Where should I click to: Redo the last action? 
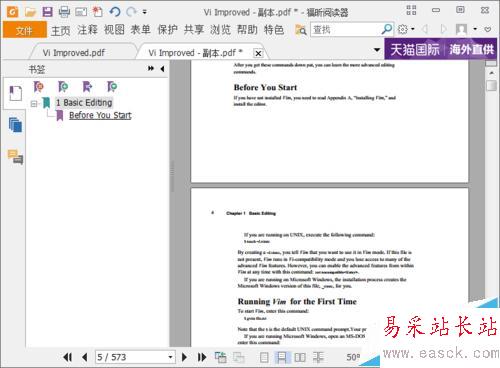pyautogui.click(x=131, y=12)
